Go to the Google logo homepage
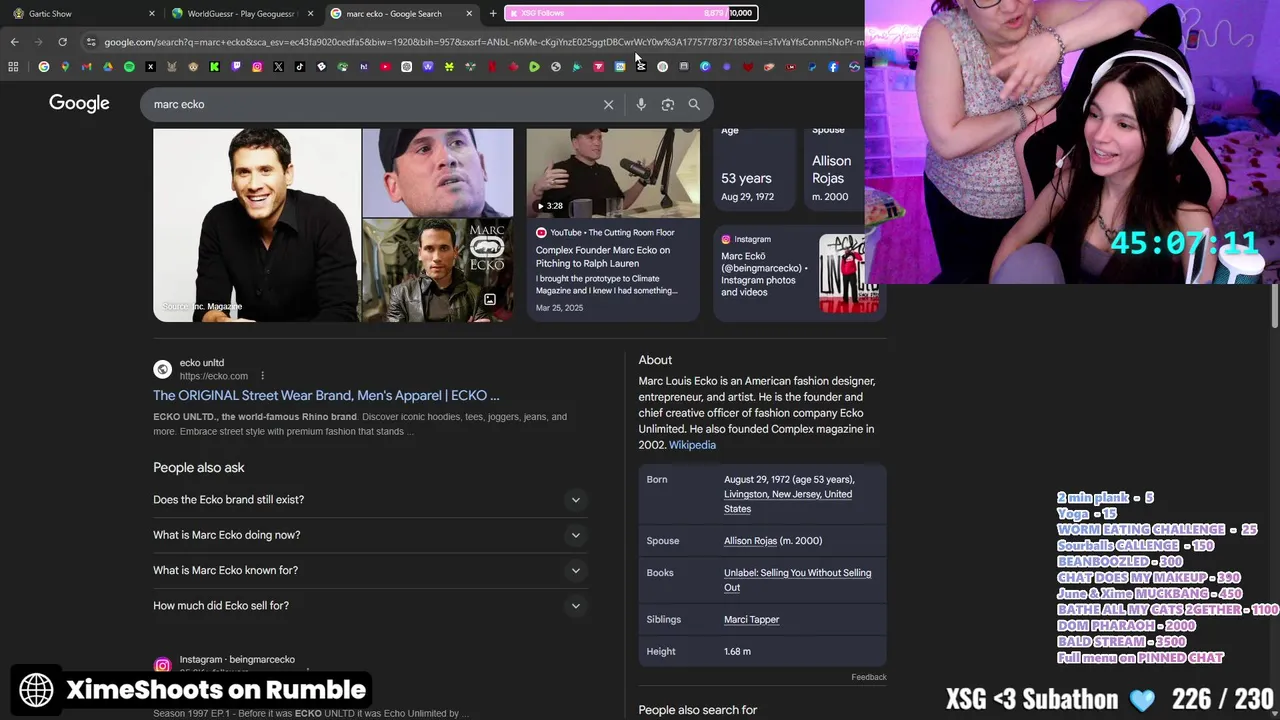 [79, 104]
